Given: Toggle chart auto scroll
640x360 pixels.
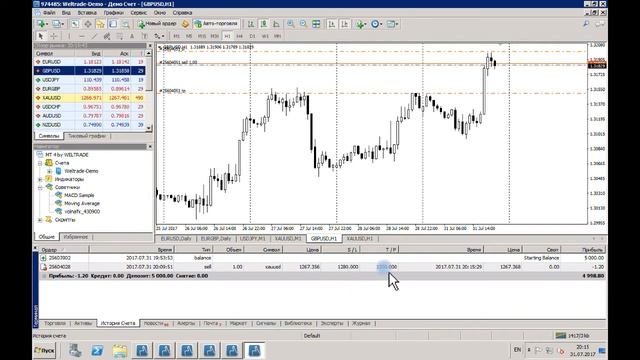Looking at the screenshot, I should point(332,24).
